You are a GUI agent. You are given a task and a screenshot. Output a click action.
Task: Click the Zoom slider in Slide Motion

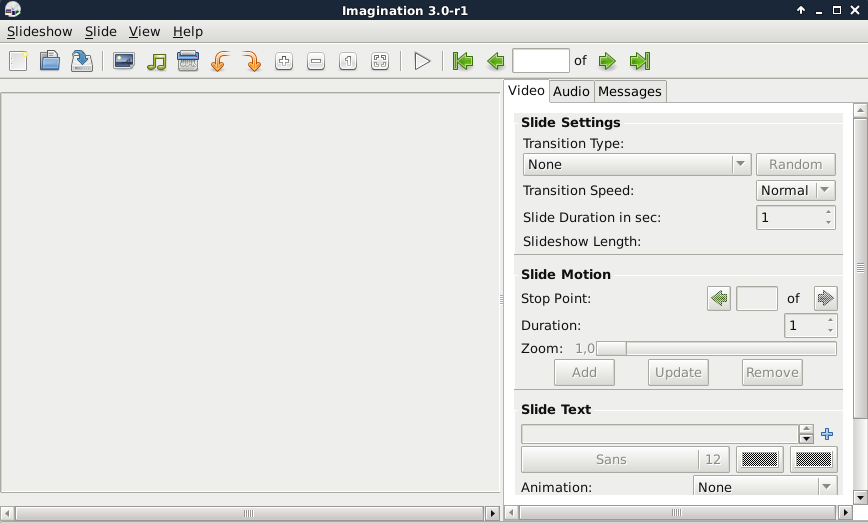(x=716, y=348)
